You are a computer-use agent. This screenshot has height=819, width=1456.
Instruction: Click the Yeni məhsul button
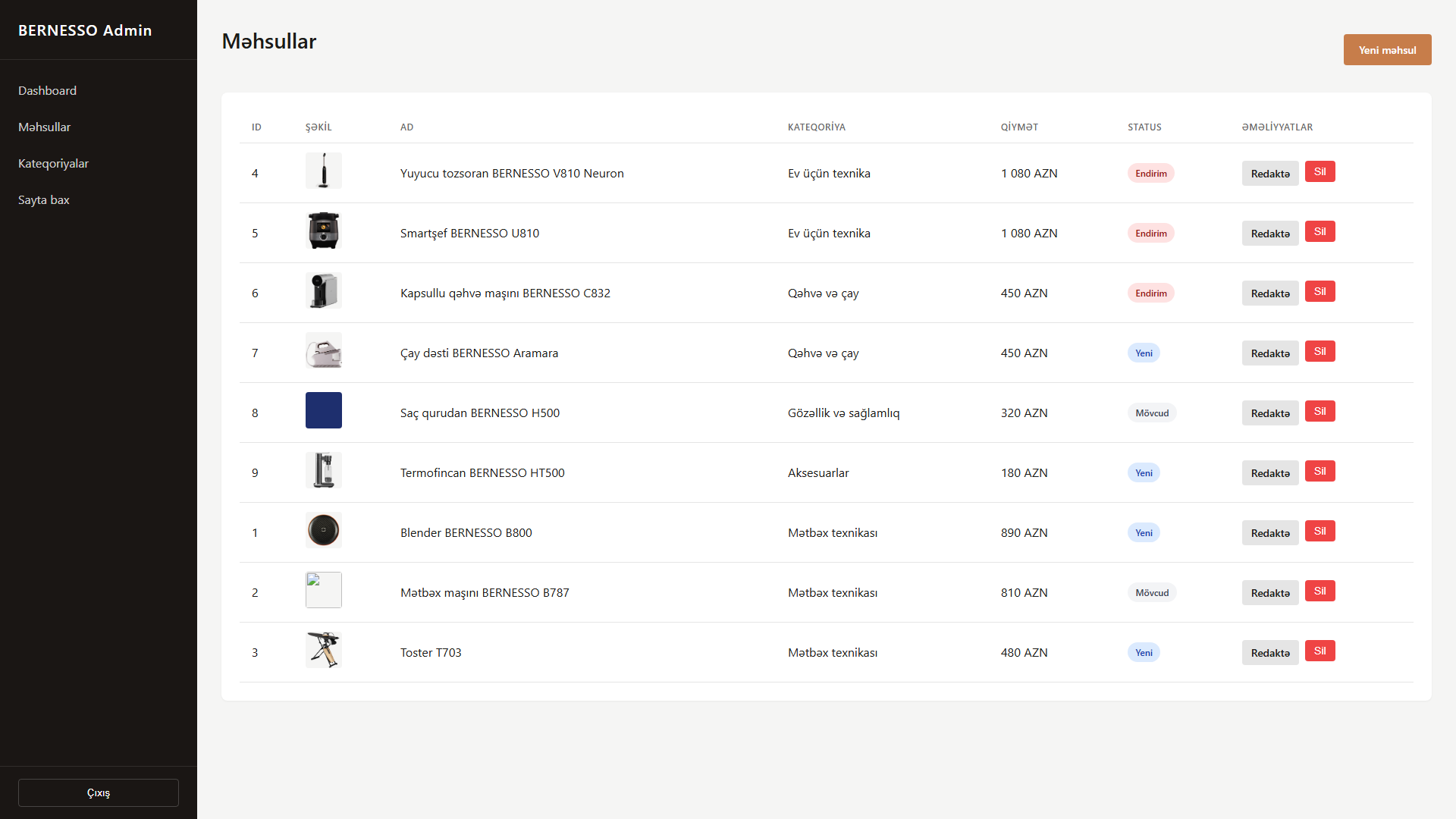(1387, 49)
